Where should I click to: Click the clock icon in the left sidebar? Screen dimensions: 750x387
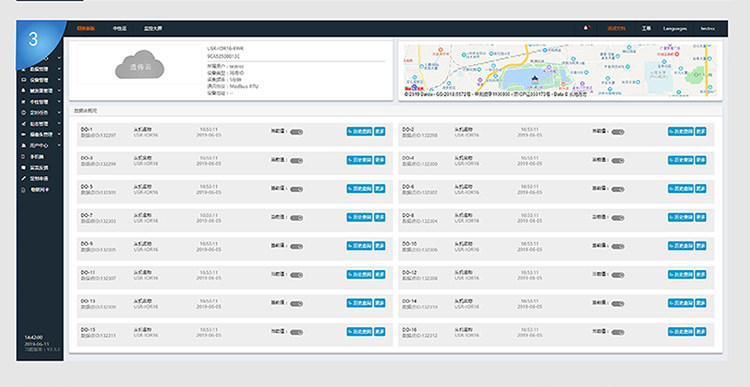pos(24,113)
